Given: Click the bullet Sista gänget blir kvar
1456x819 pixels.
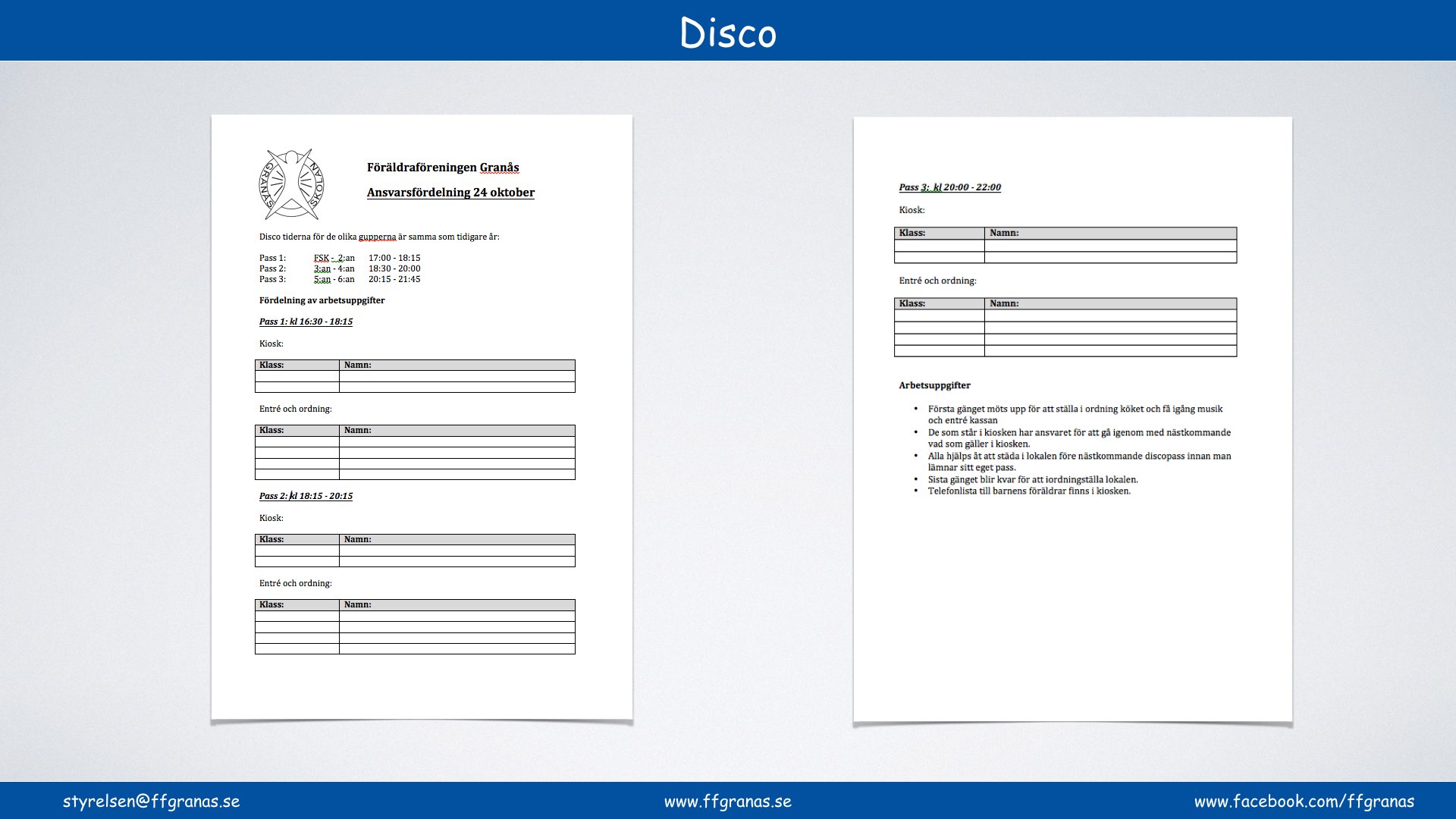Looking at the screenshot, I should coord(1033,479).
